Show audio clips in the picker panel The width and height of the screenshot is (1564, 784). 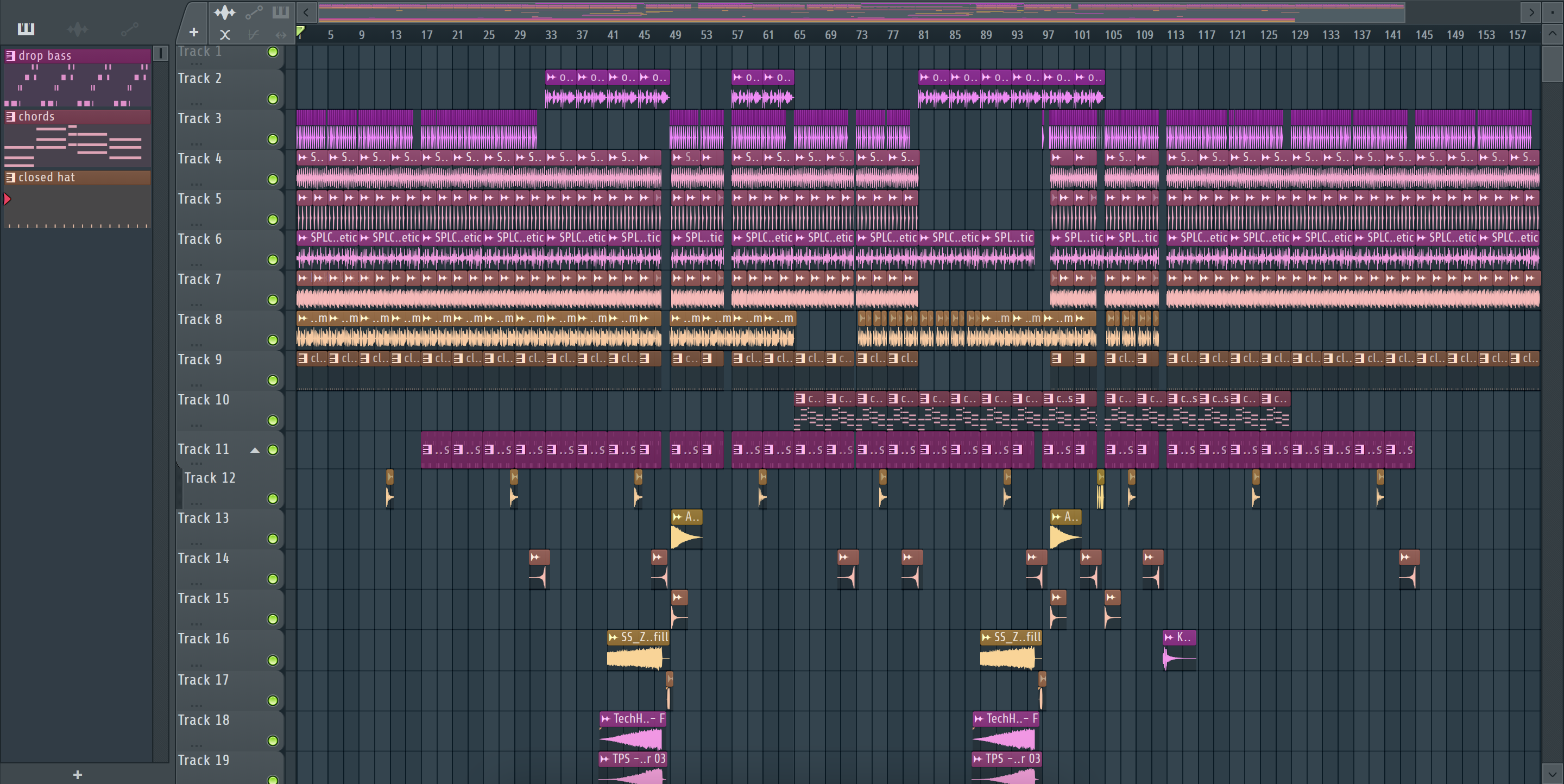(78, 29)
